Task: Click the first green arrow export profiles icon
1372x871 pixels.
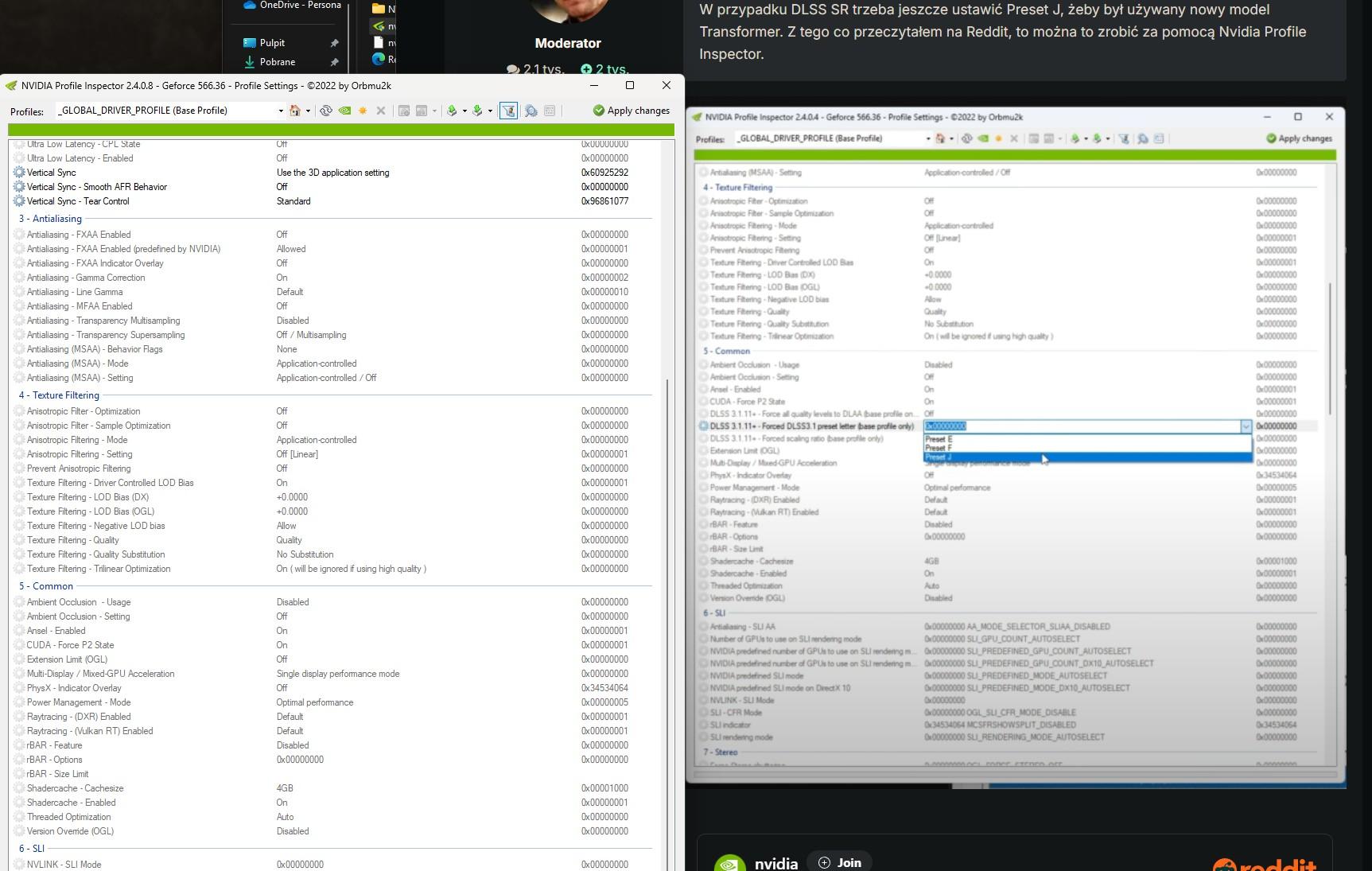Action: pyautogui.click(x=452, y=111)
